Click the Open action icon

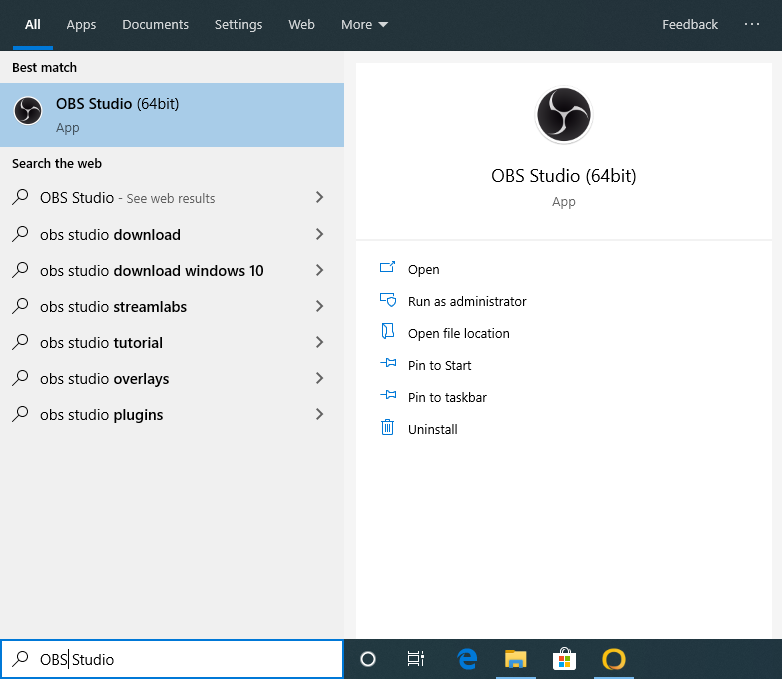pyautogui.click(x=388, y=268)
